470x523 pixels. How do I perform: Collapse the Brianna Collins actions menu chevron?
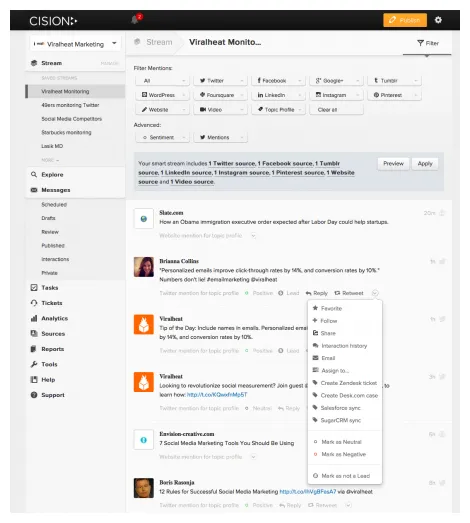click(x=375, y=293)
